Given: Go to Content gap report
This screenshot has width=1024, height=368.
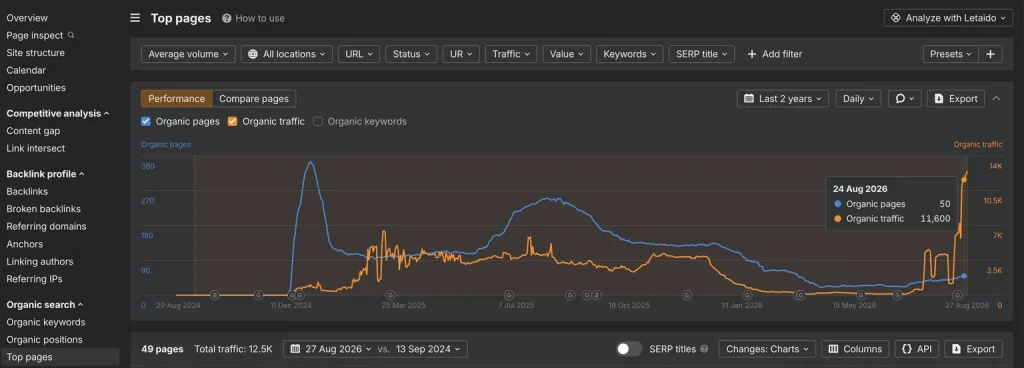Looking at the screenshot, I should coord(33,130).
